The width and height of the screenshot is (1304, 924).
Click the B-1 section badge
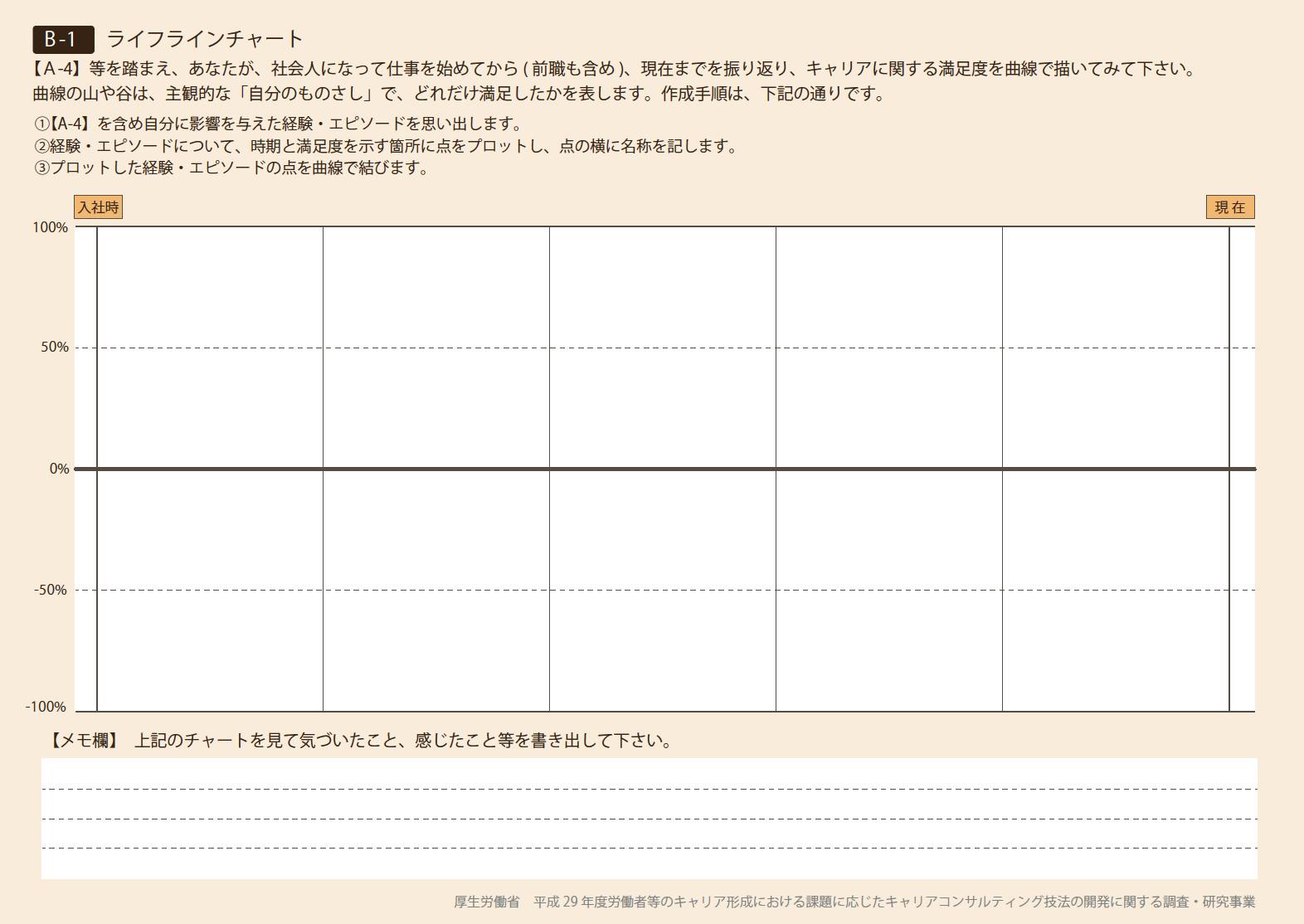[x=63, y=39]
